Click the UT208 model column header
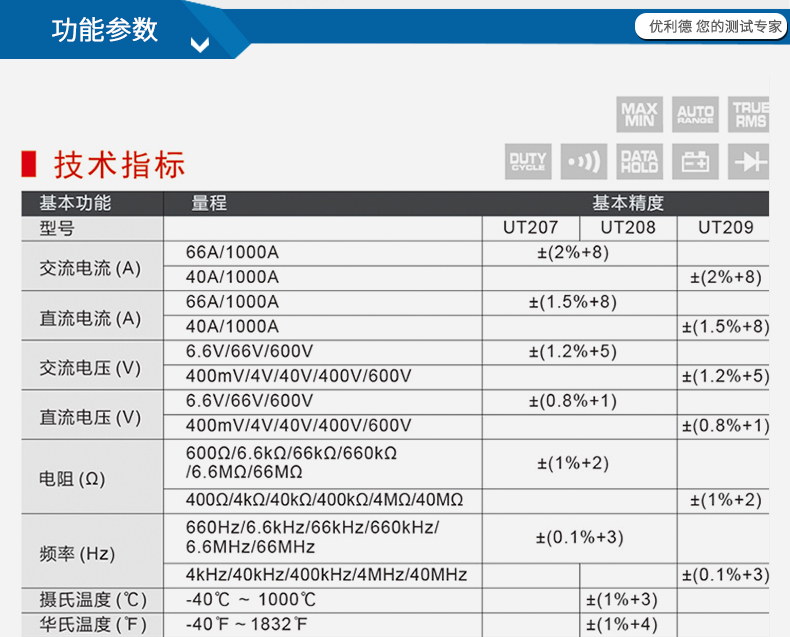This screenshot has height=637, width=790. [628, 227]
